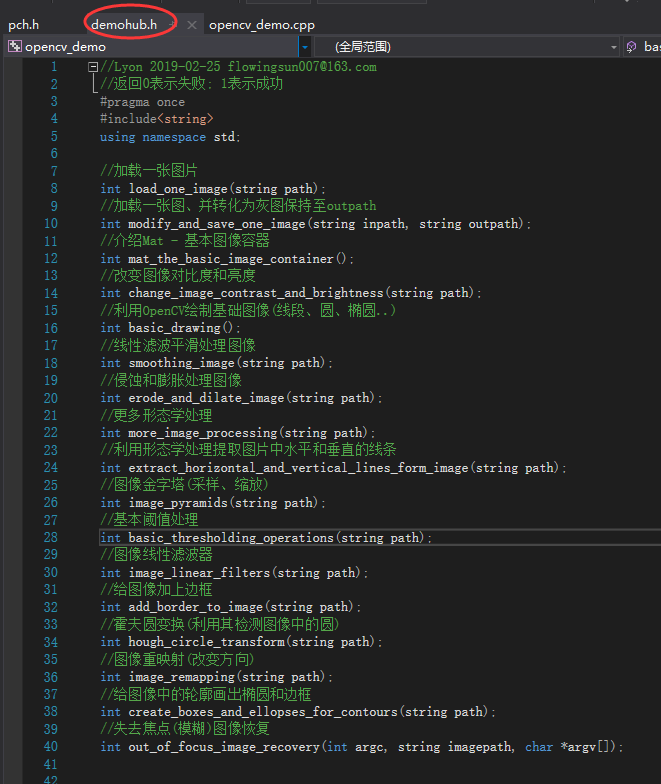
Task: Collapse the comment block at line 1
Action: pyautogui.click(x=93, y=67)
